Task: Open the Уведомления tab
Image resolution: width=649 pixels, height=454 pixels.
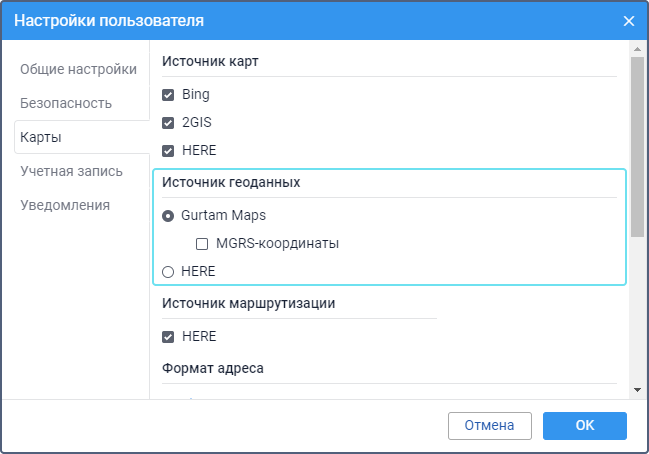Action: (x=65, y=205)
